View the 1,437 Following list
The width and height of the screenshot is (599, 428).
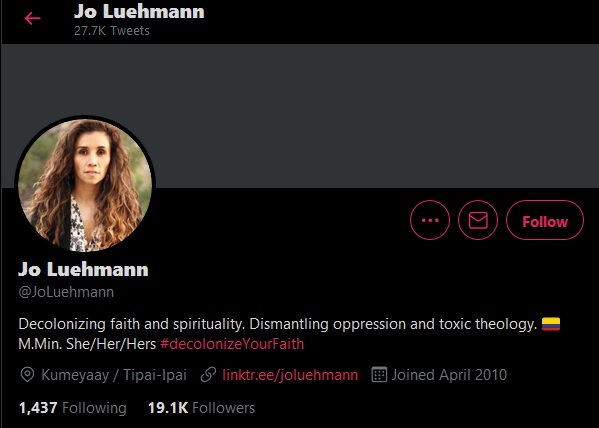coord(73,408)
